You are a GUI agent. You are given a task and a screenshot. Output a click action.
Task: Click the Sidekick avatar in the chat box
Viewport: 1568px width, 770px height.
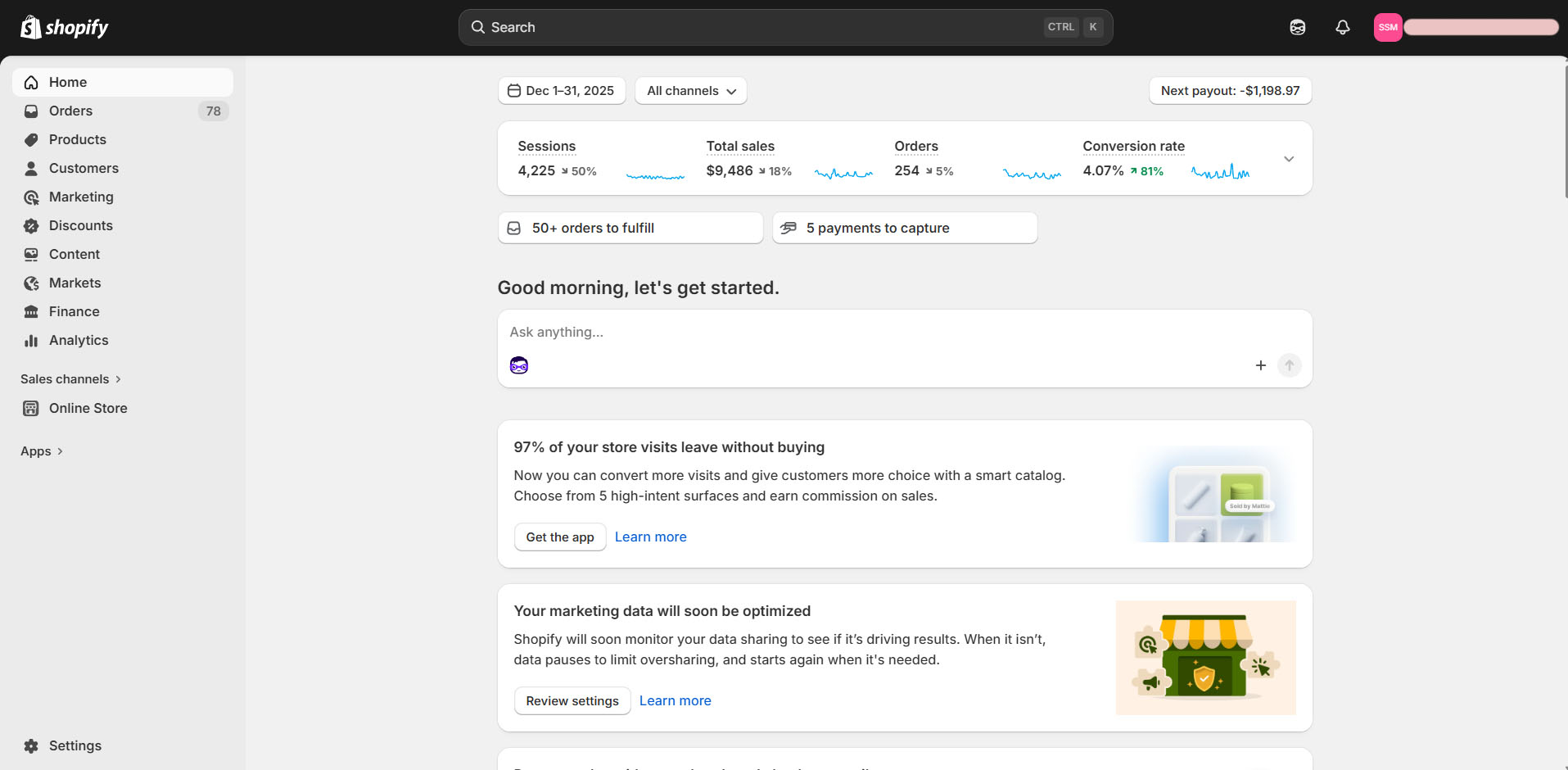(519, 365)
